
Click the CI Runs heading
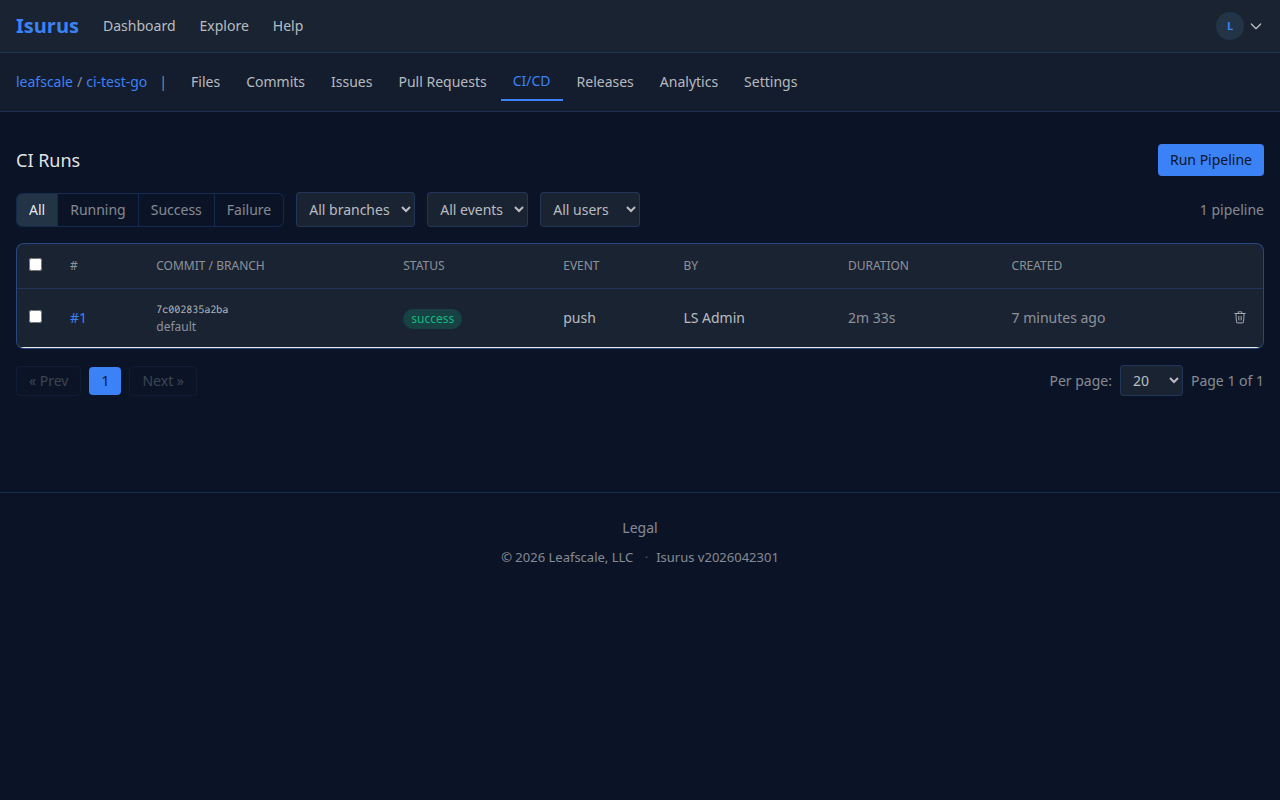point(48,160)
